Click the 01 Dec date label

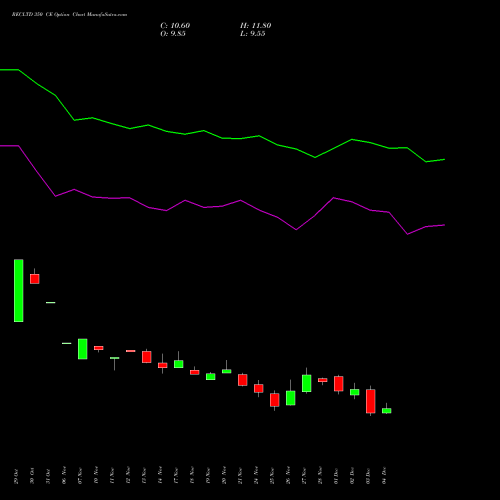coord(336,476)
